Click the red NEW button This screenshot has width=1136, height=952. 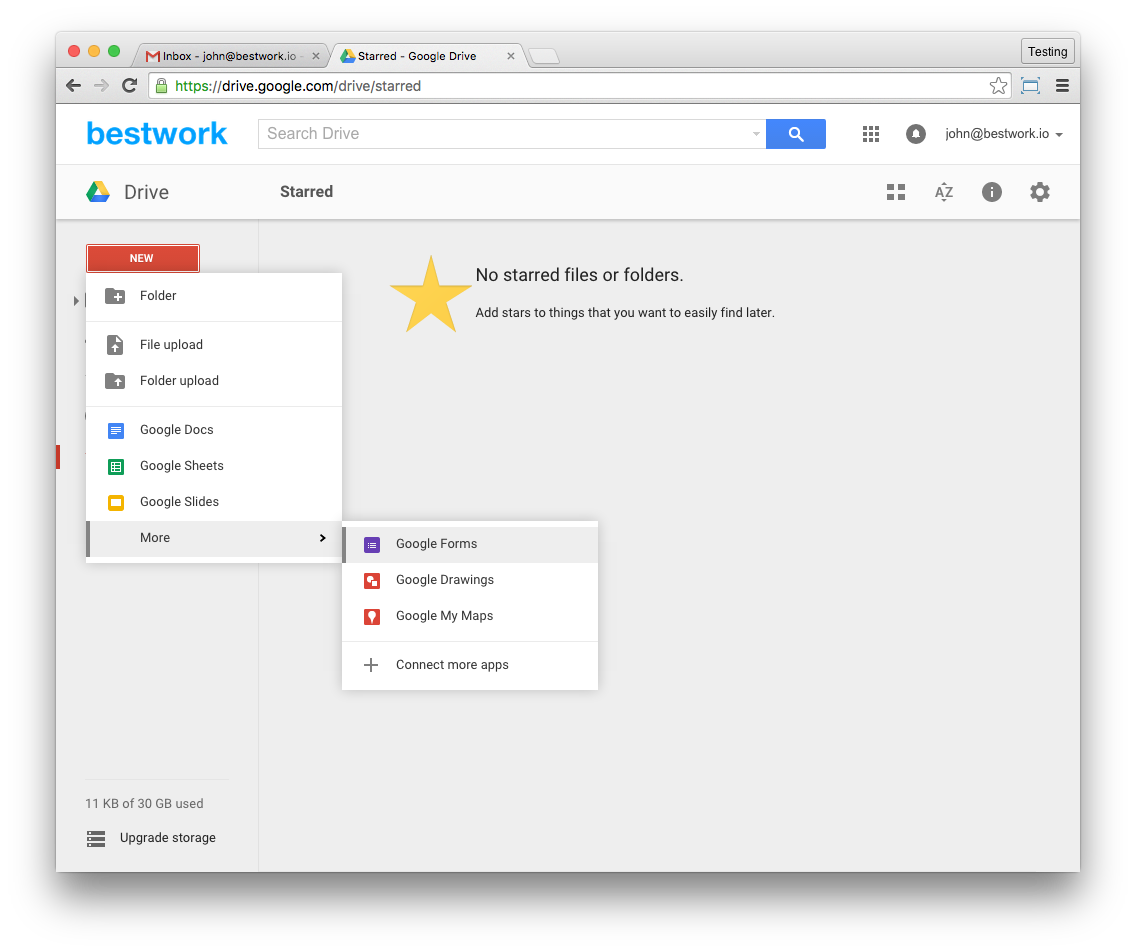pyautogui.click(x=143, y=259)
